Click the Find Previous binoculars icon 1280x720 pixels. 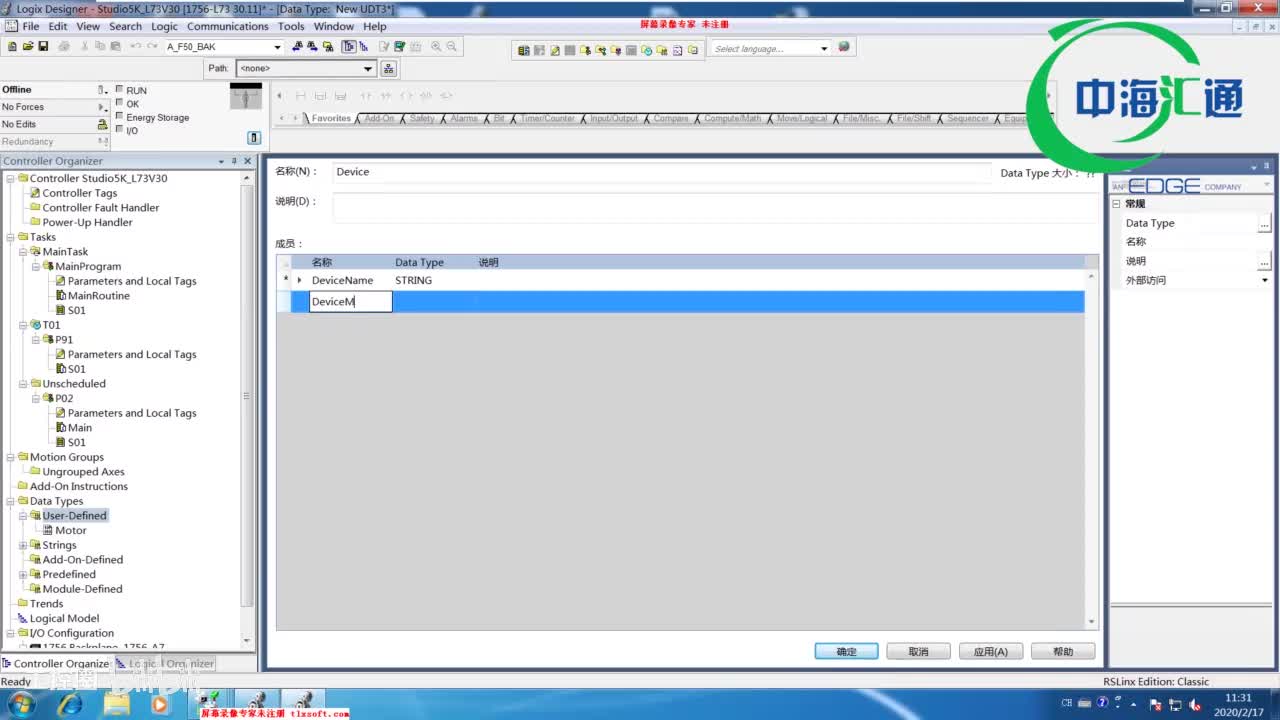coord(298,47)
